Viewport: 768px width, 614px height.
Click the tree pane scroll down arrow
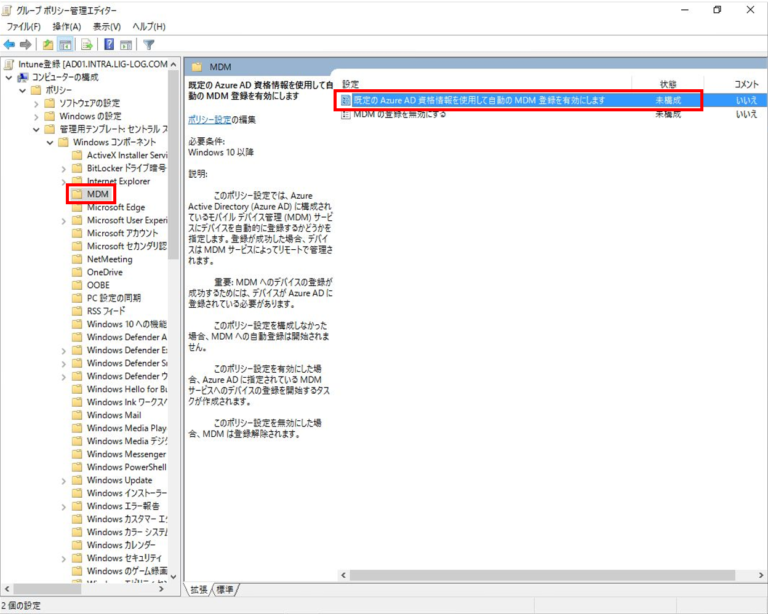click(173, 577)
